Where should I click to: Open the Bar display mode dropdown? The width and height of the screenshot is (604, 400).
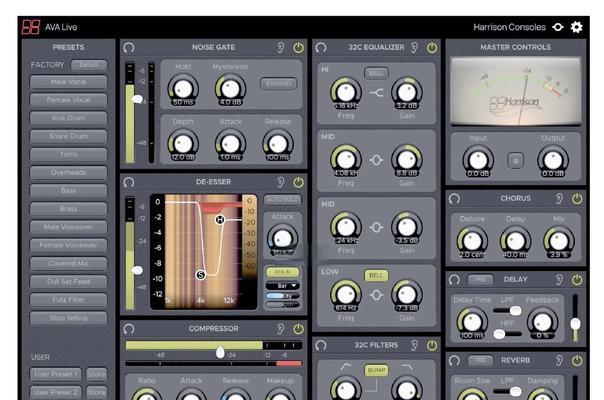click(282, 286)
